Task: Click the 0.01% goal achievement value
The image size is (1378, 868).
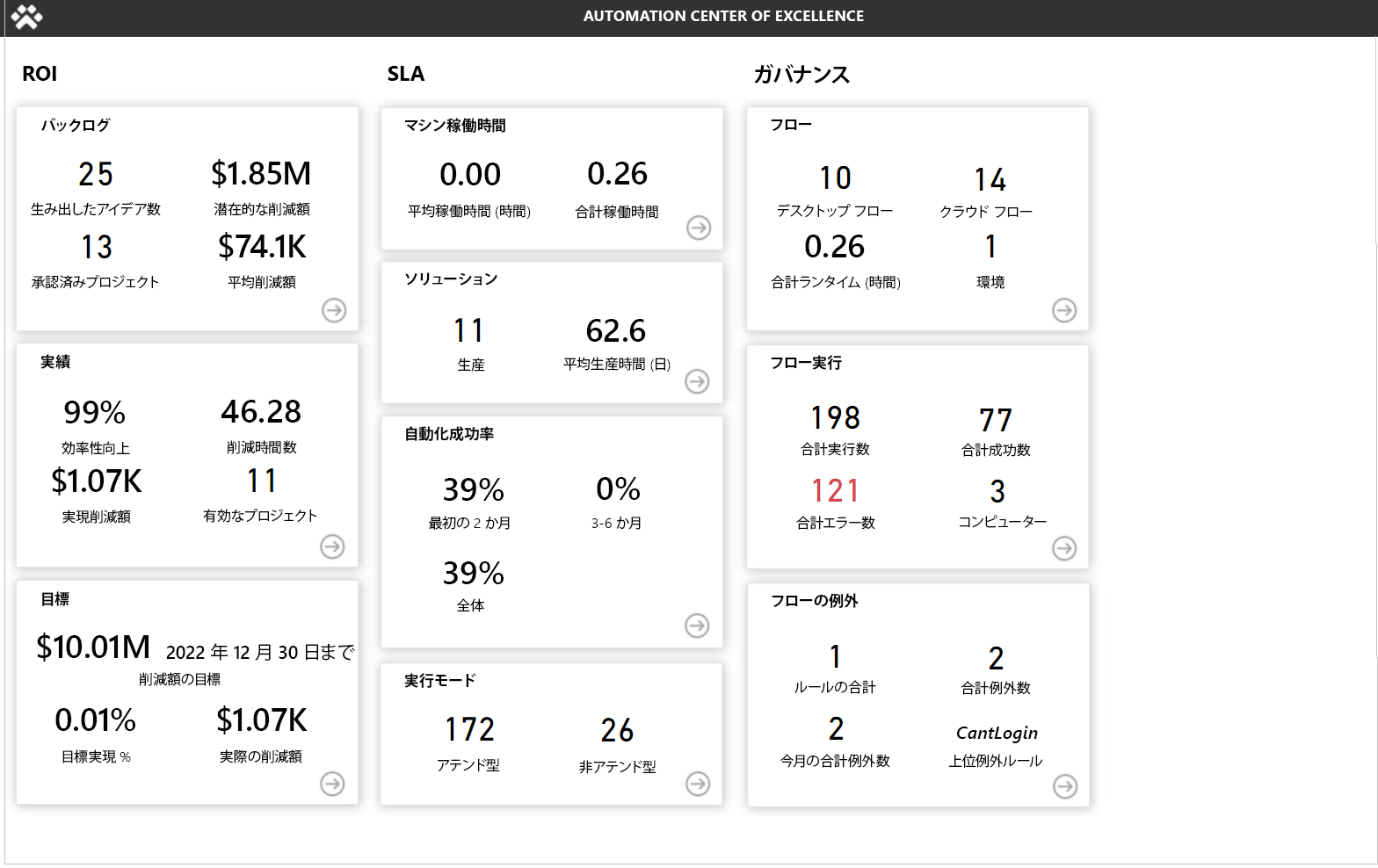Action: 96,720
